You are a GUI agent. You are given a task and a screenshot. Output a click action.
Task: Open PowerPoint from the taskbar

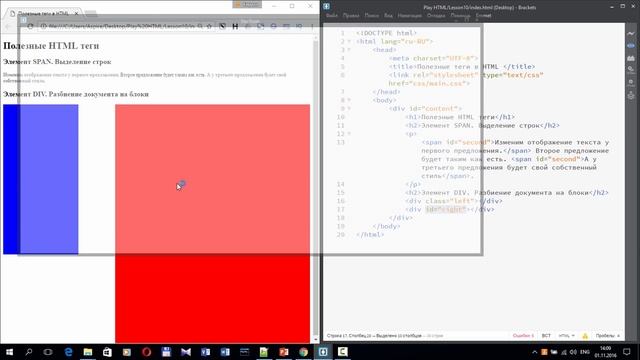pyautogui.click(x=284, y=352)
